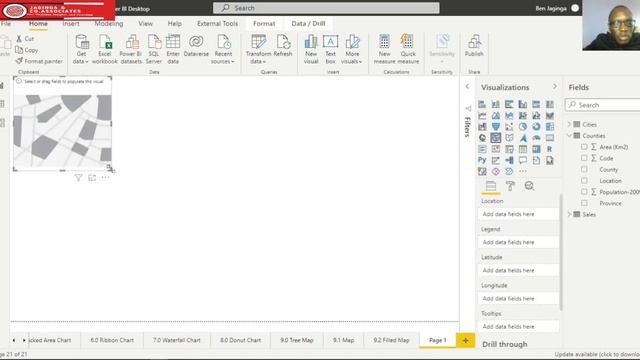The height and width of the screenshot is (360, 640).
Task: Open the View ribbon tab
Action: [x=145, y=24]
